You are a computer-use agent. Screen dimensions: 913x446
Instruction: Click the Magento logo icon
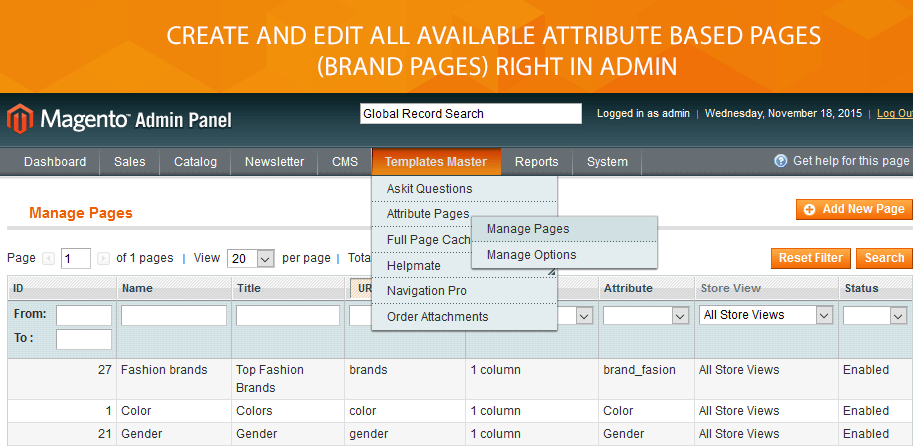coord(20,119)
